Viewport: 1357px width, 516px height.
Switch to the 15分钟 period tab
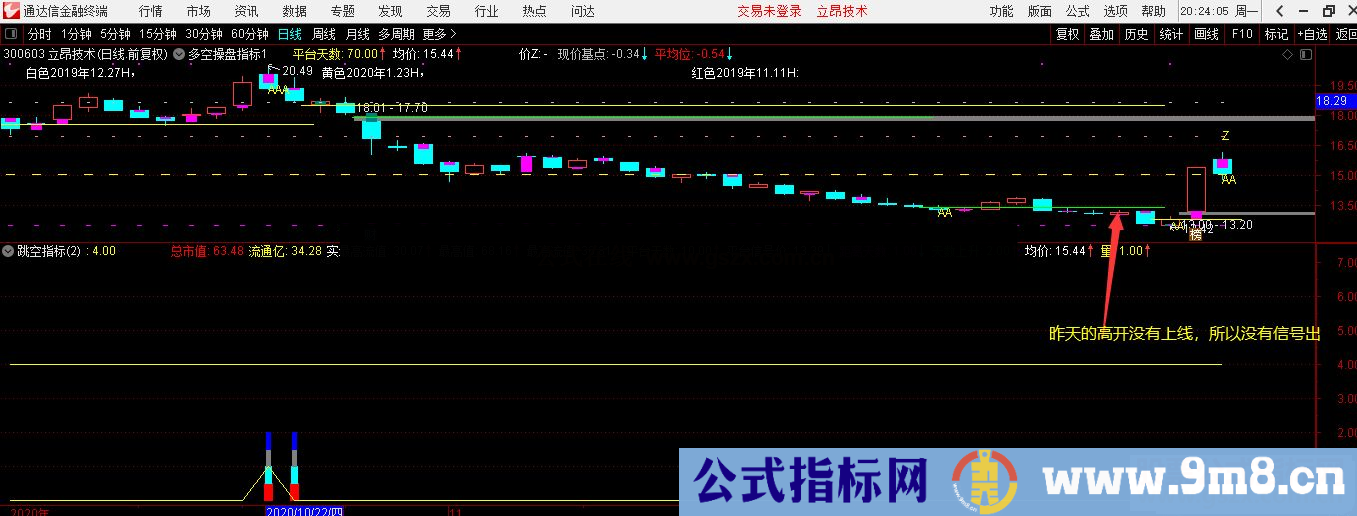(x=158, y=34)
